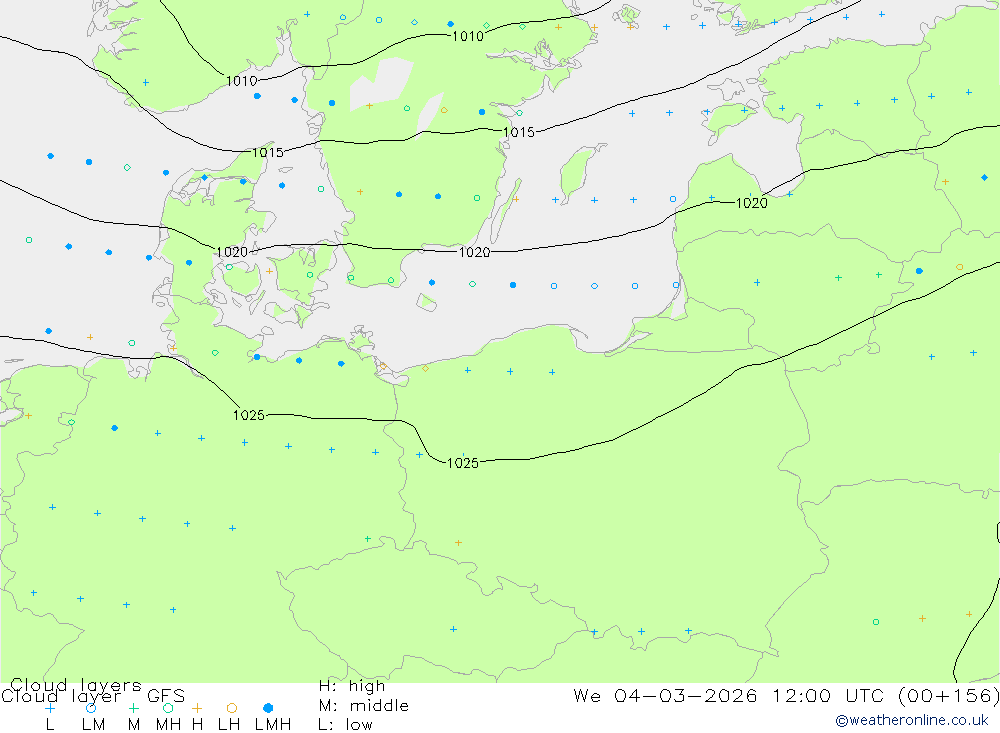Select the 'LH' legend label
The width and height of the screenshot is (1000, 733).
[x=229, y=725]
